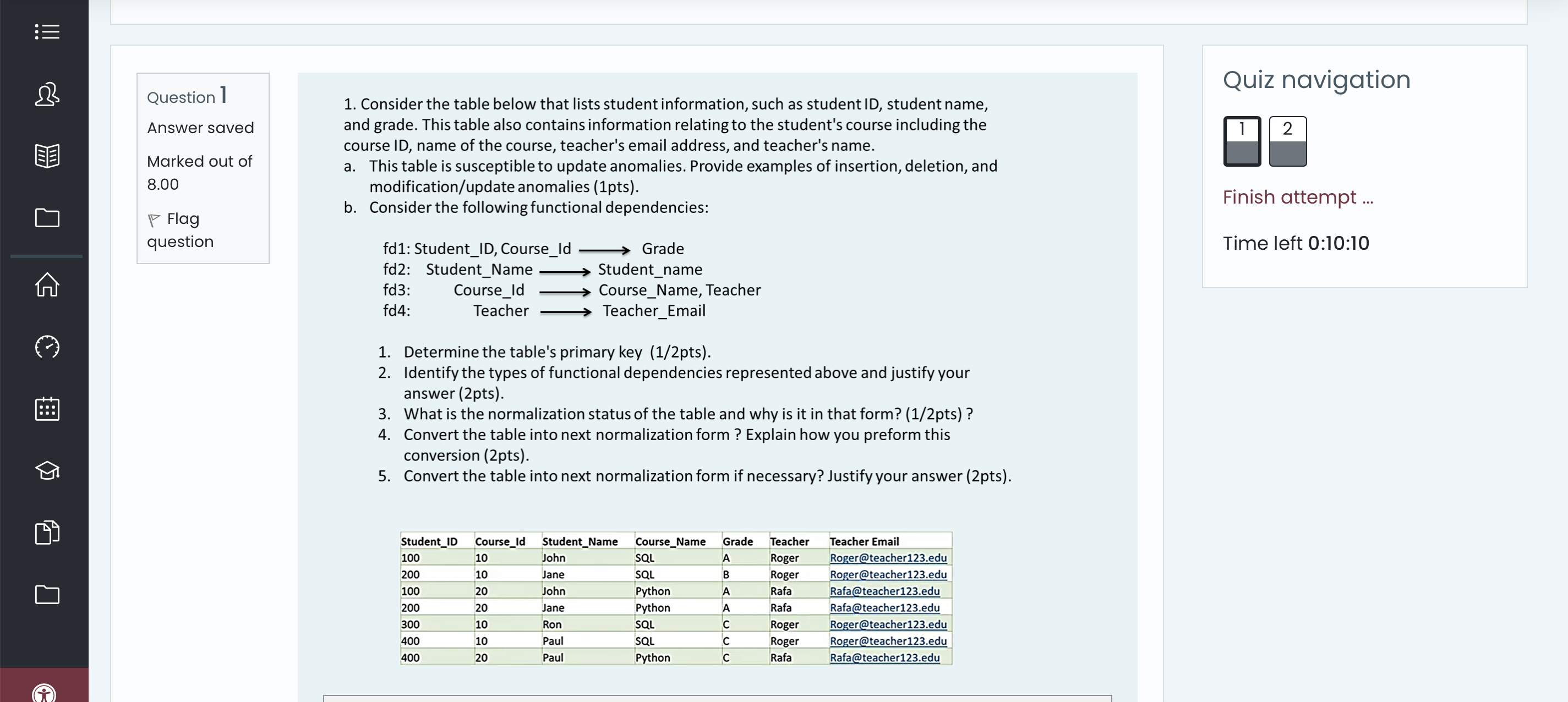
Task: Open the lower folder icon in sidebar
Action: click(47, 594)
